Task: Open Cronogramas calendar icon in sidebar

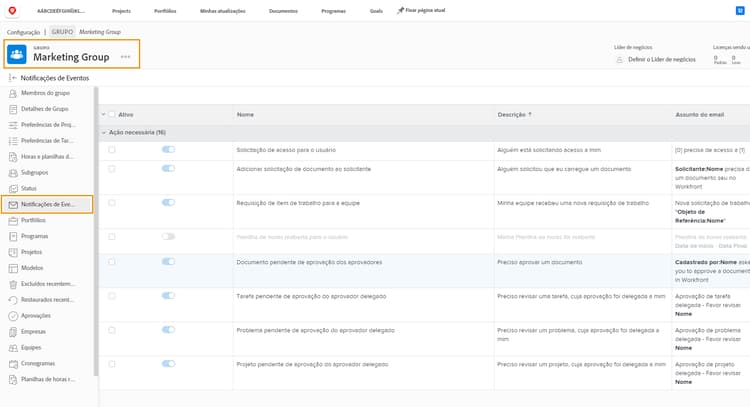Action: click(x=12, y=364)
